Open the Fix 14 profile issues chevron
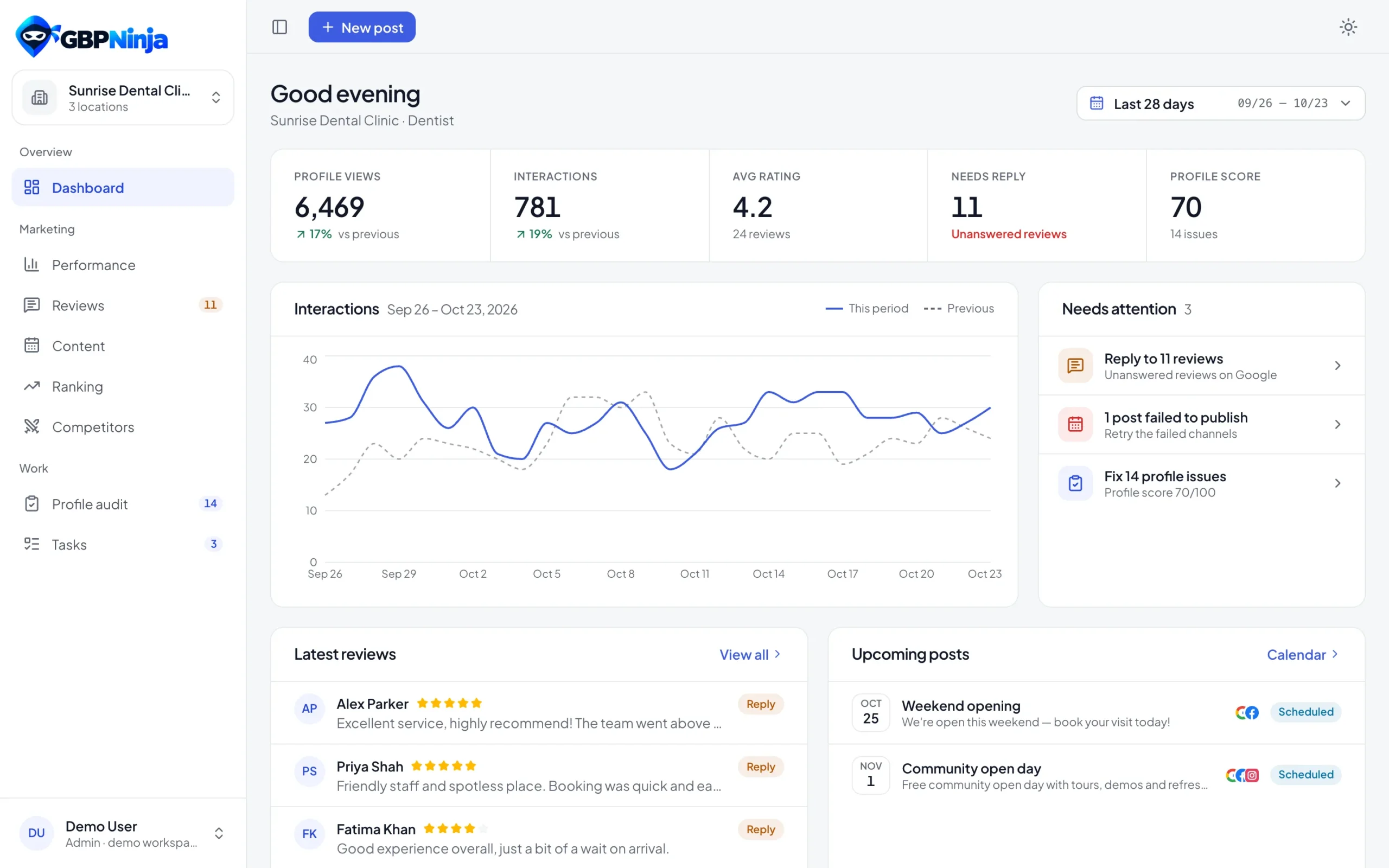Screen dimensions: 1389x868 pyautogui.click(x=1337, y=483)
